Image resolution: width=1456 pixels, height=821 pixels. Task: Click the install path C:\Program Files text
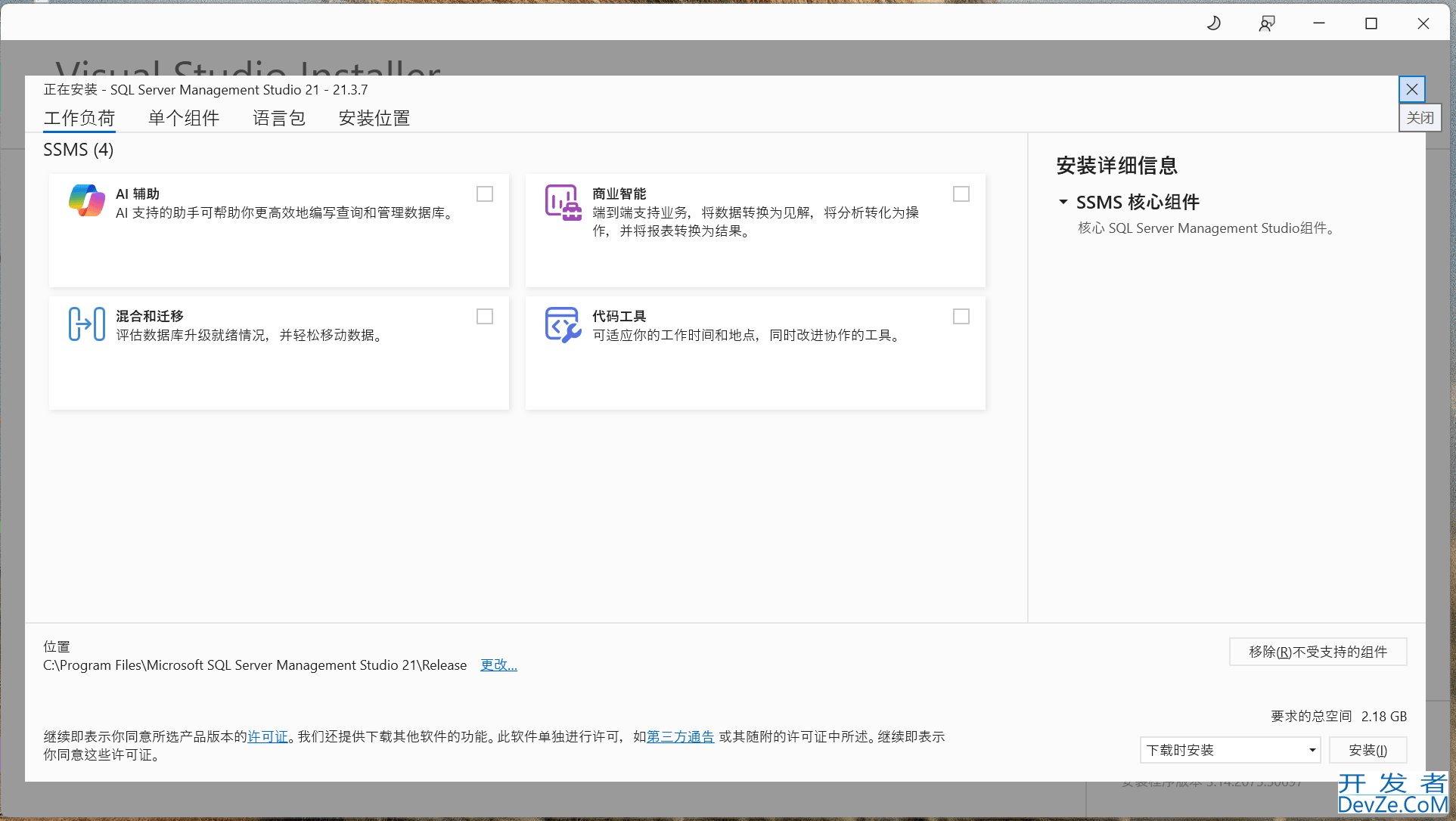click(255, 665)
